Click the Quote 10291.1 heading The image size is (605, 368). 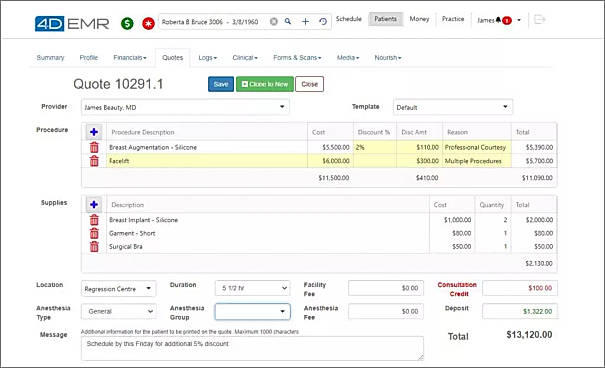pyautogui.click(x=118, y=84)
